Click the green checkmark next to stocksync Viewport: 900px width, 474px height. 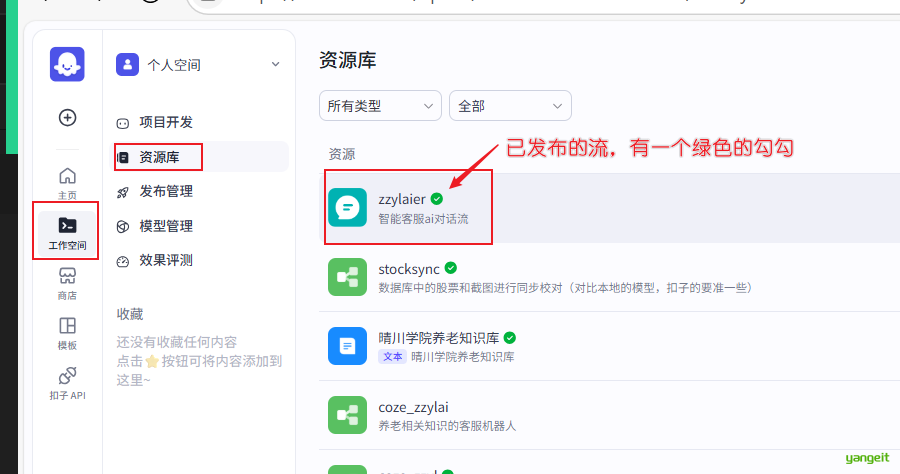451,268
